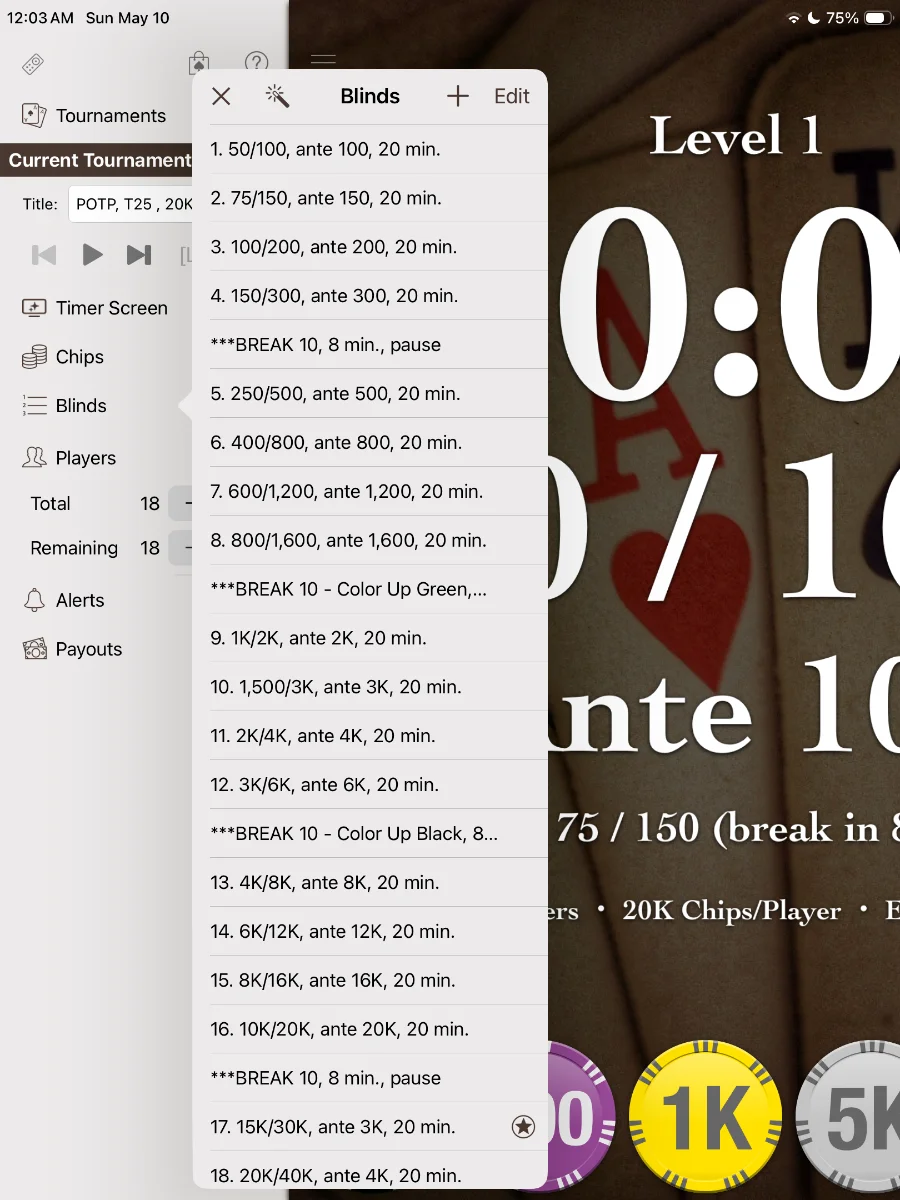Open the shopping bag store icon
The height and width of the screenshot is (1200, 900).
199,65
